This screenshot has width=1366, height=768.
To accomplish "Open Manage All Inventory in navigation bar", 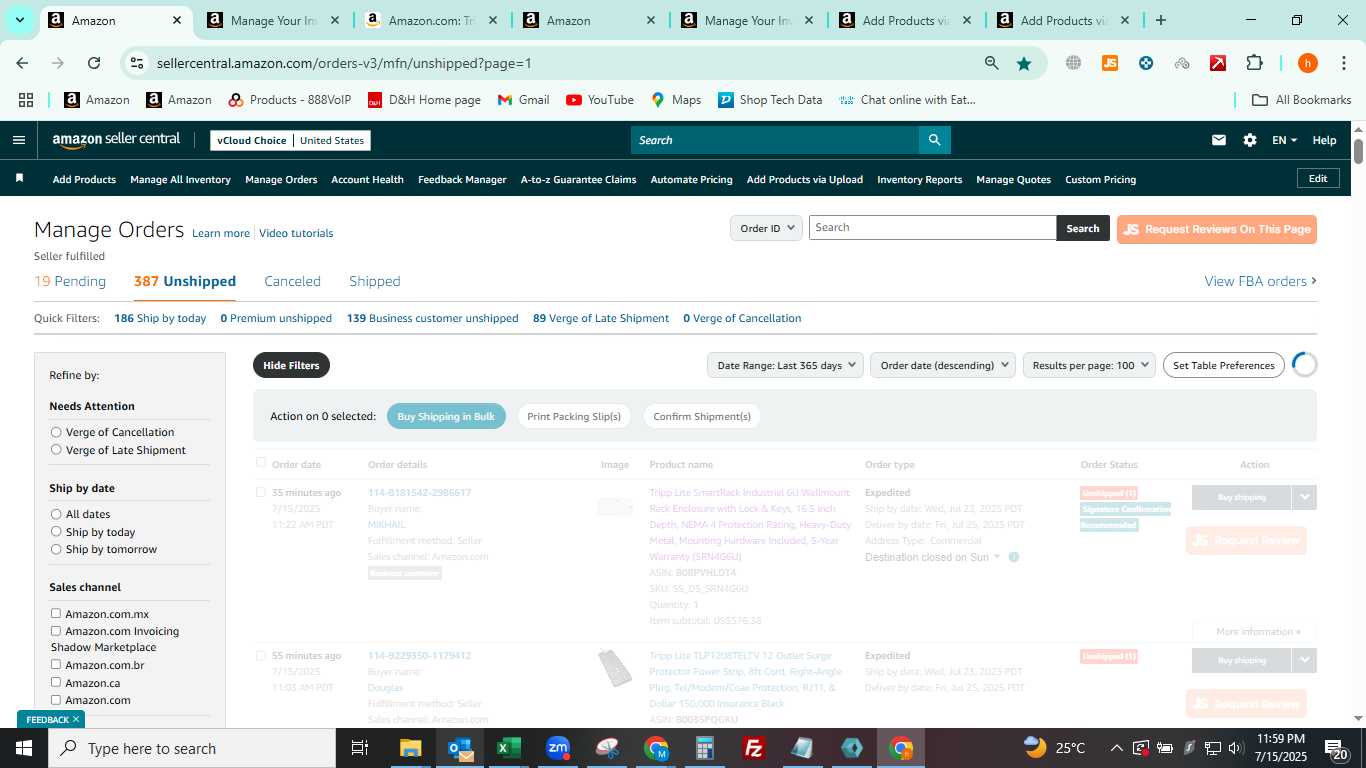I will point(180,179).
